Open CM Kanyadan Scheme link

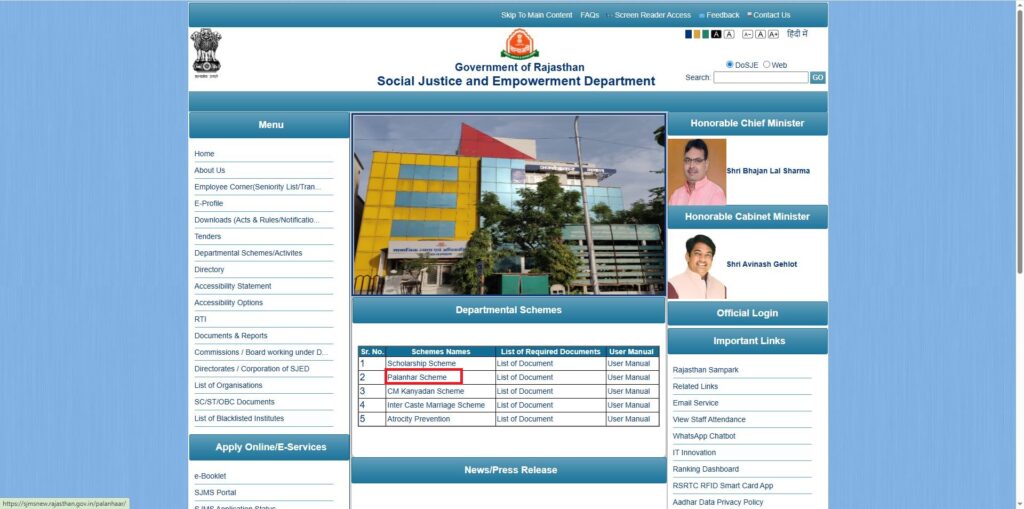coord(425,391)
